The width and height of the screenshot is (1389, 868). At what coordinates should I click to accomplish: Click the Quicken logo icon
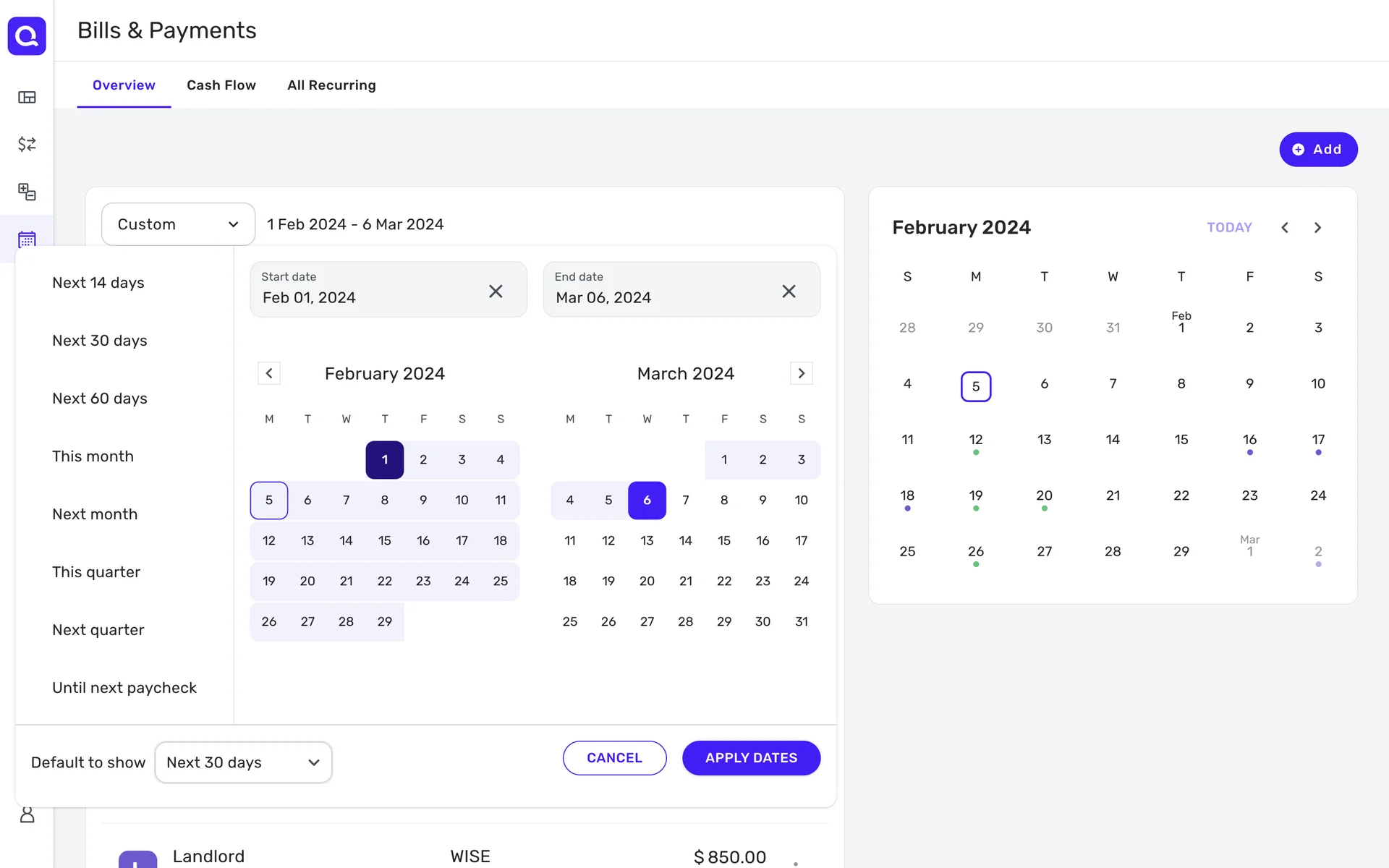[x=27, y=35]
